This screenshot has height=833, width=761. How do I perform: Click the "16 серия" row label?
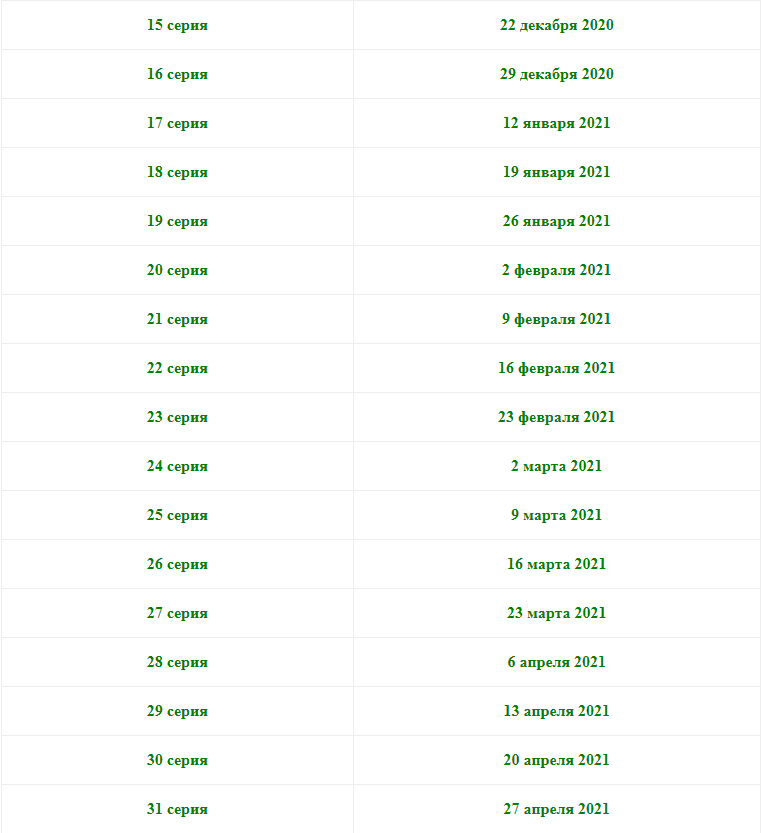point(177,74)
